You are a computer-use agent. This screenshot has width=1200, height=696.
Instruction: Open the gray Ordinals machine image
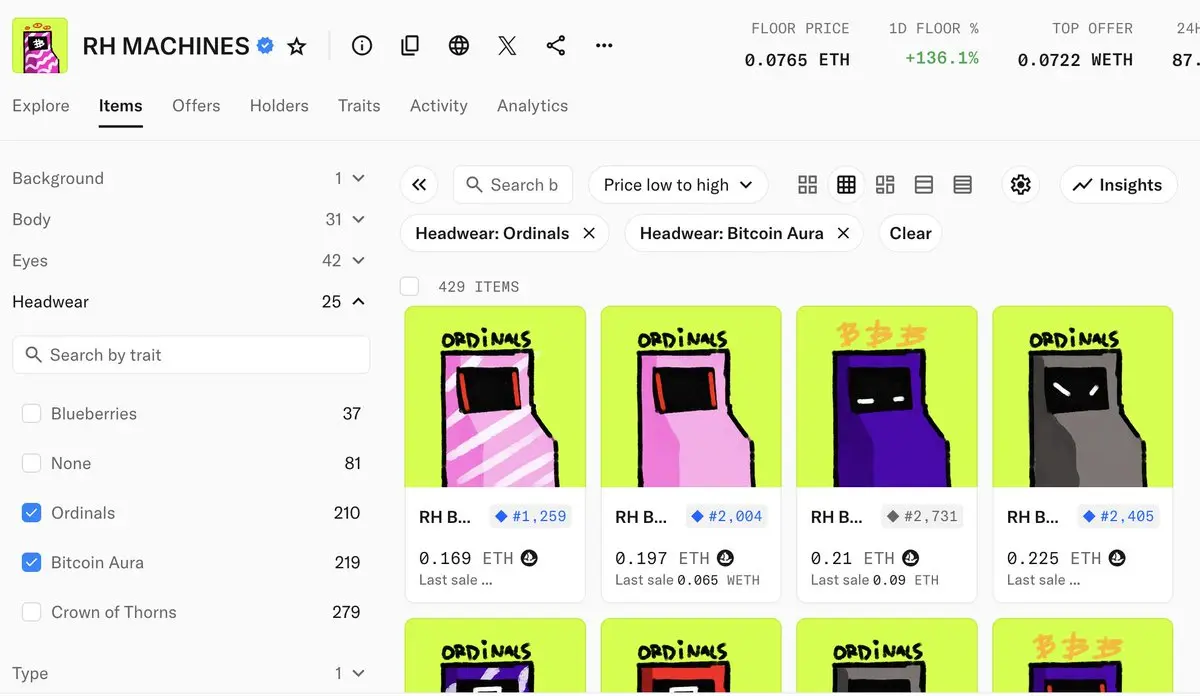[1083, 397]
